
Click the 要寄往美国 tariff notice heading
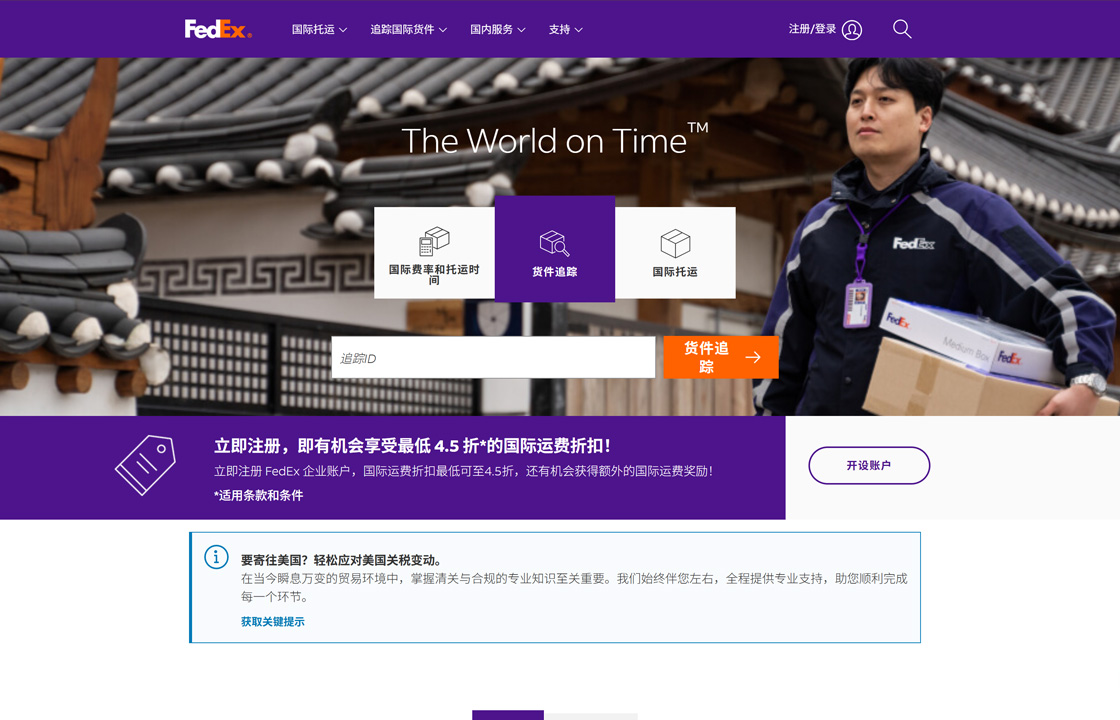pos(343,560)
